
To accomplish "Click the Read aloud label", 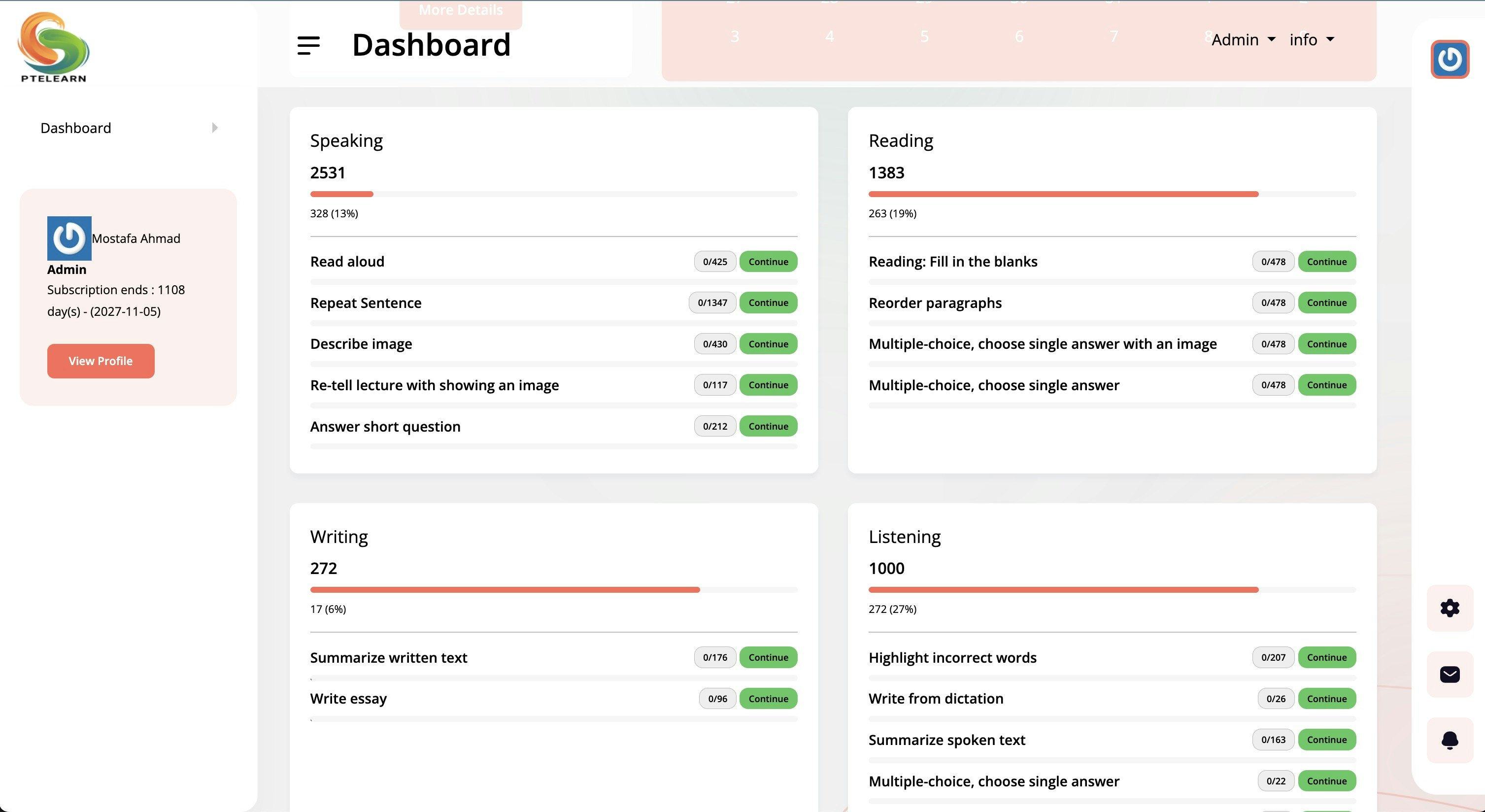I will (347, 262).
